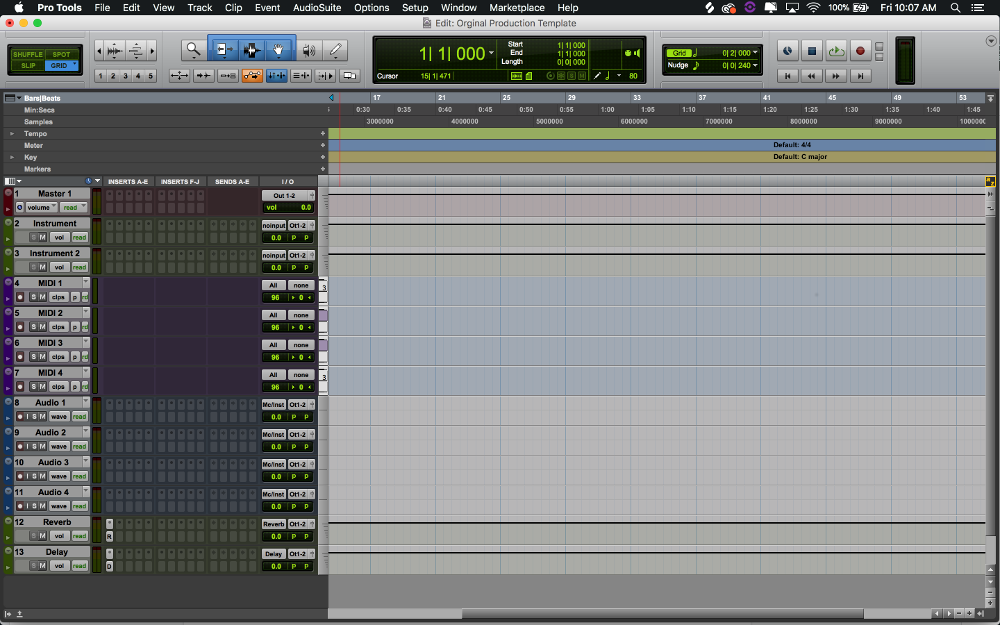The height and width of the screenshot is (625, 1000).
Task: Expand the Key ruler
Action: point(11,158)
